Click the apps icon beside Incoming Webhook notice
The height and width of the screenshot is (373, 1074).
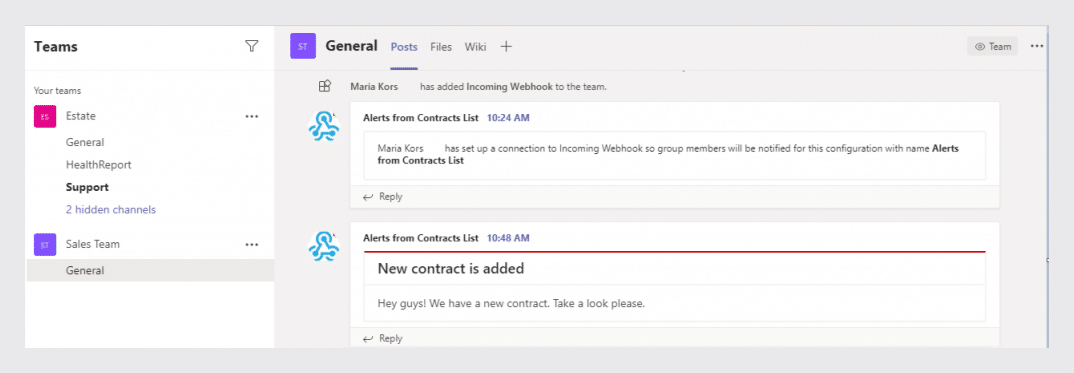click(x=325, y=86)
